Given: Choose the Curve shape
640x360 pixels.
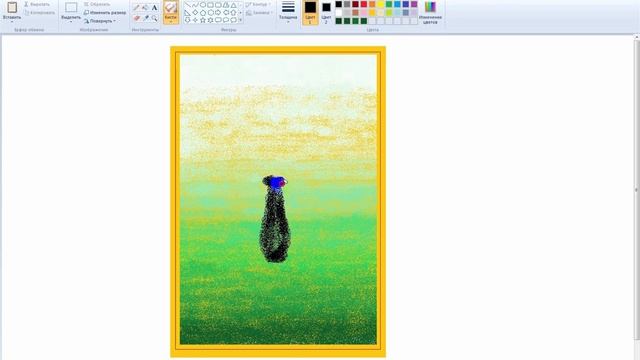Looking at the screenshot, I should pos(195,4).
